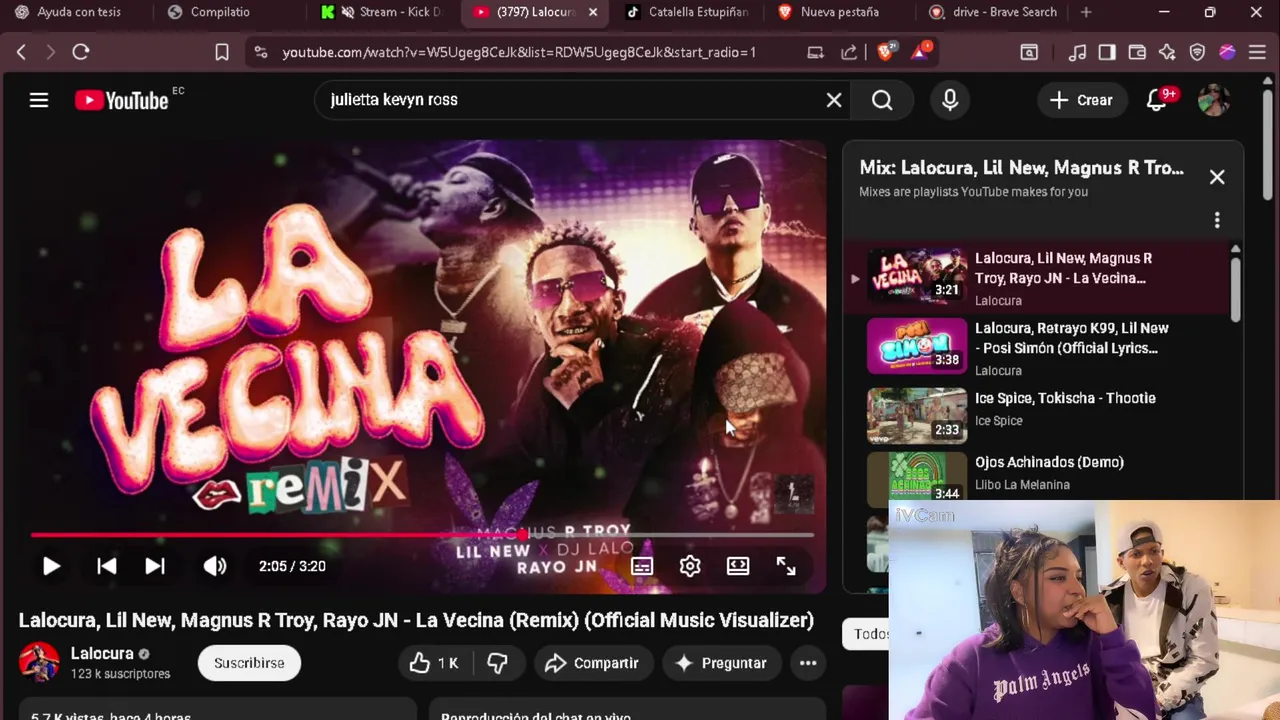Switch to the Catalella Estupiñan TikTok tab
This screenshot has height=720, width=1280.
point(690,12)
